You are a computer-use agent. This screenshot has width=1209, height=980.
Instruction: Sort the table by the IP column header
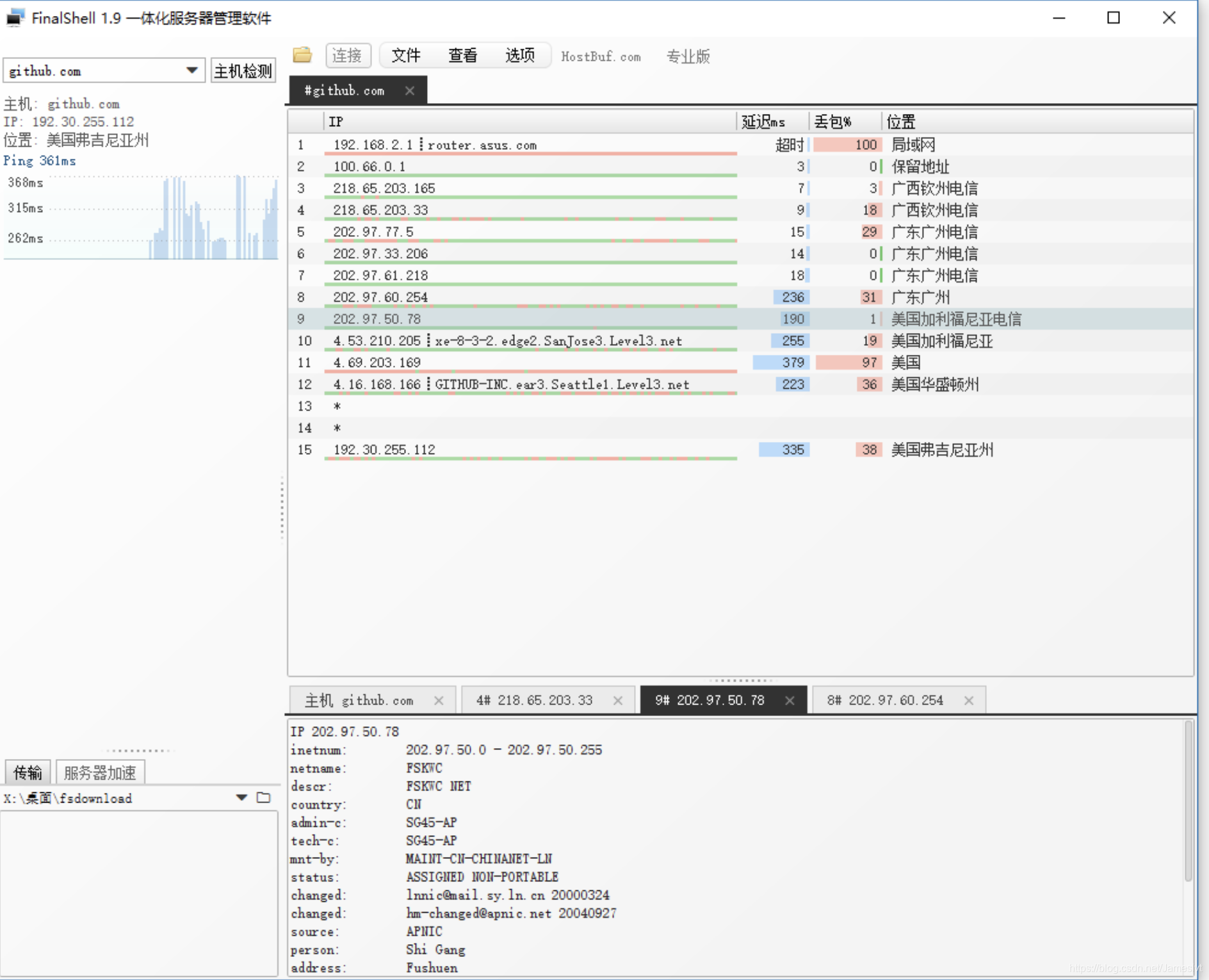click(336, 121)
